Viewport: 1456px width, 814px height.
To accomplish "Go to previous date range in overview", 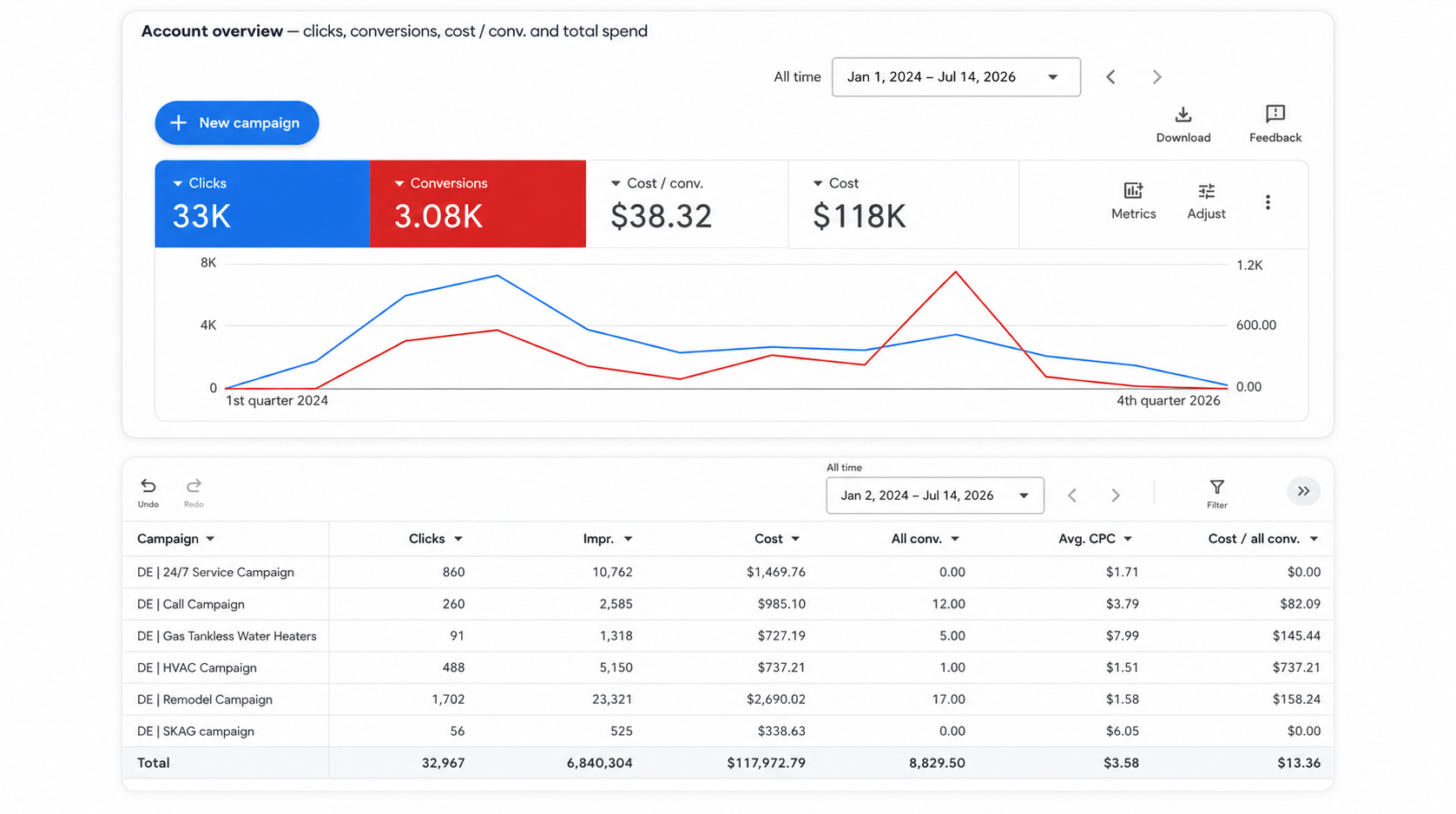I will pos(1110,77).
